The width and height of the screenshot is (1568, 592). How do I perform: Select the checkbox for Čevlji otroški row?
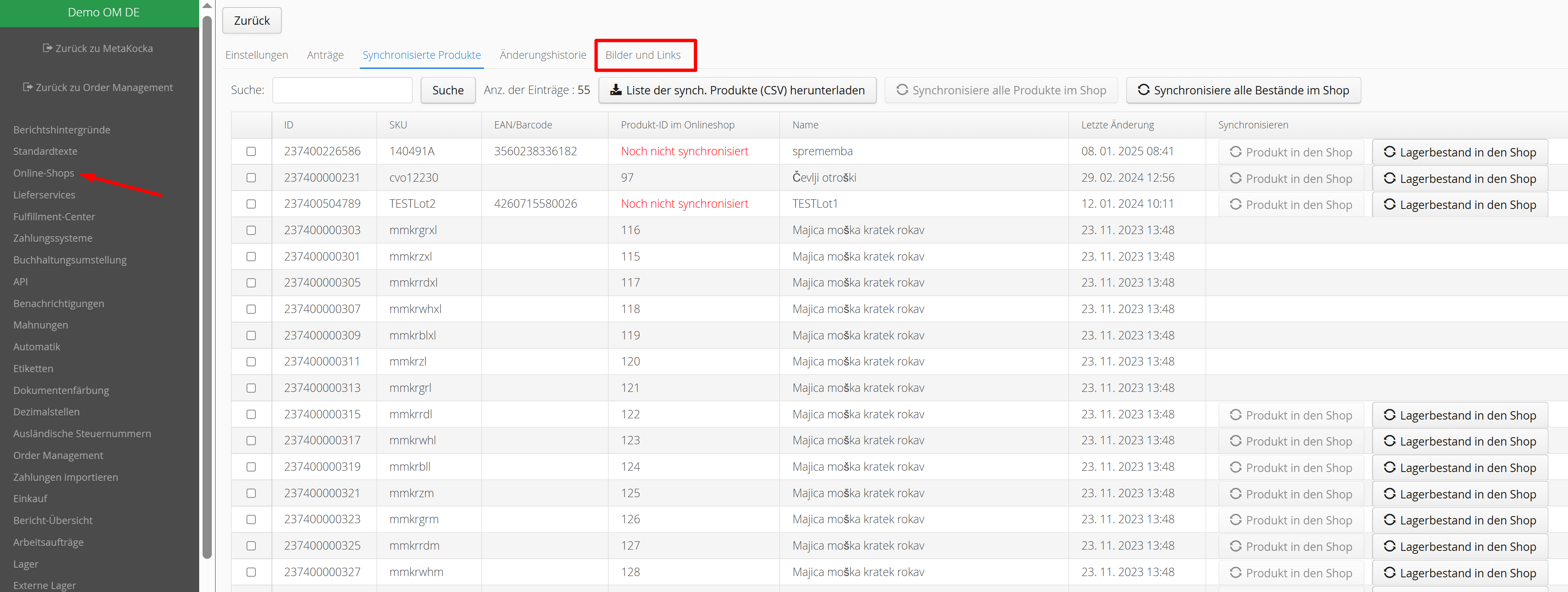tap(251, 178)
